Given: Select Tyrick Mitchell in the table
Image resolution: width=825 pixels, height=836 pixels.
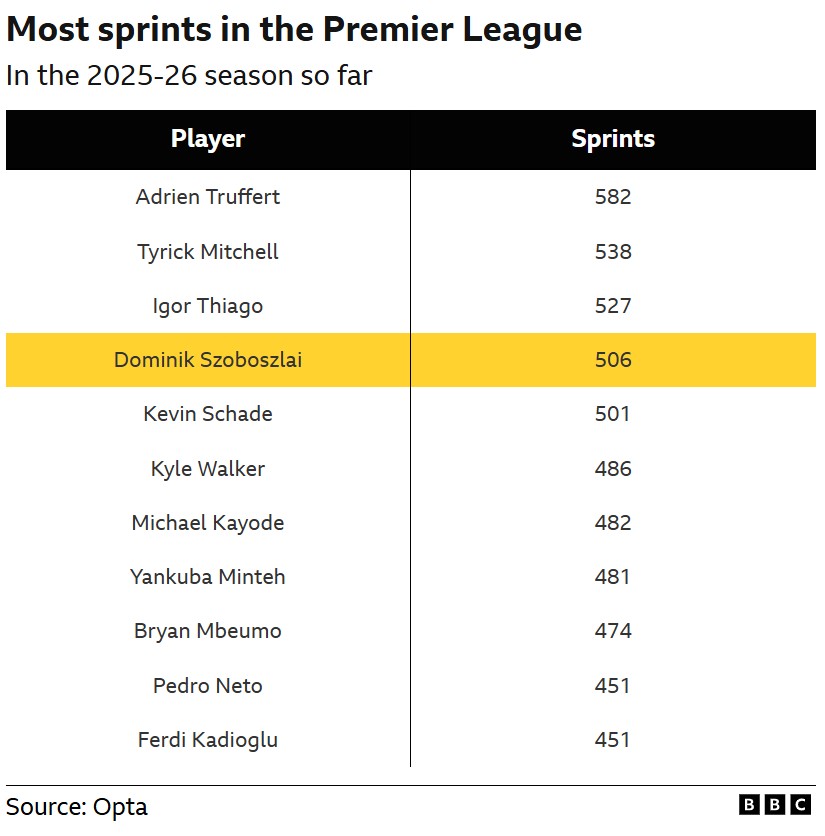Looking at the screenshot, I should click(208, 252).
